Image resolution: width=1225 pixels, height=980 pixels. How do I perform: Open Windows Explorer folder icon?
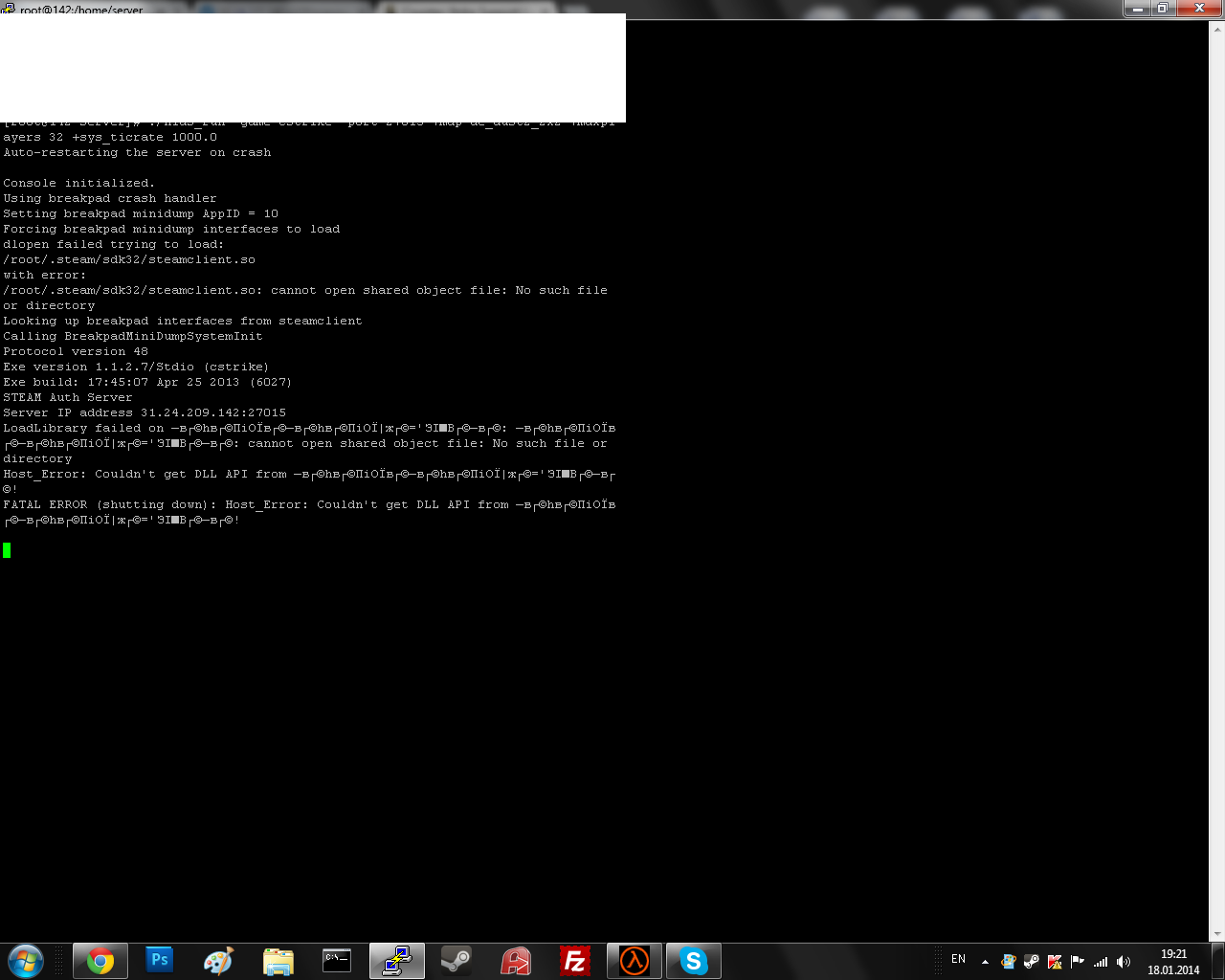point(278,961)
